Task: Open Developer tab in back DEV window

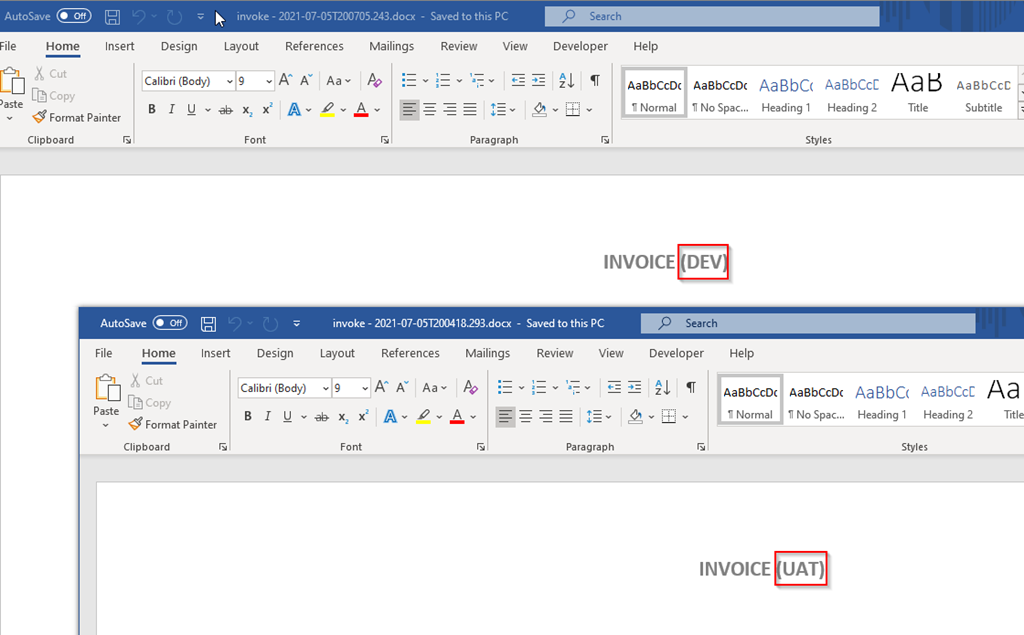Action: tap(580, 46)
